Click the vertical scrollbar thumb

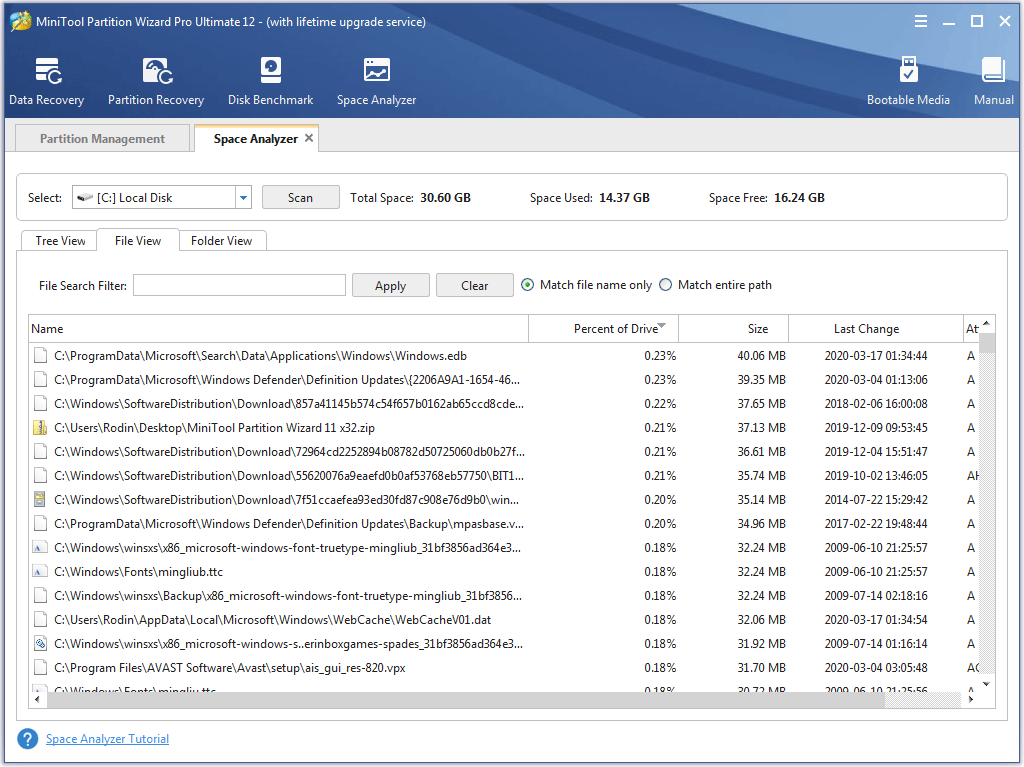point(987,343)
